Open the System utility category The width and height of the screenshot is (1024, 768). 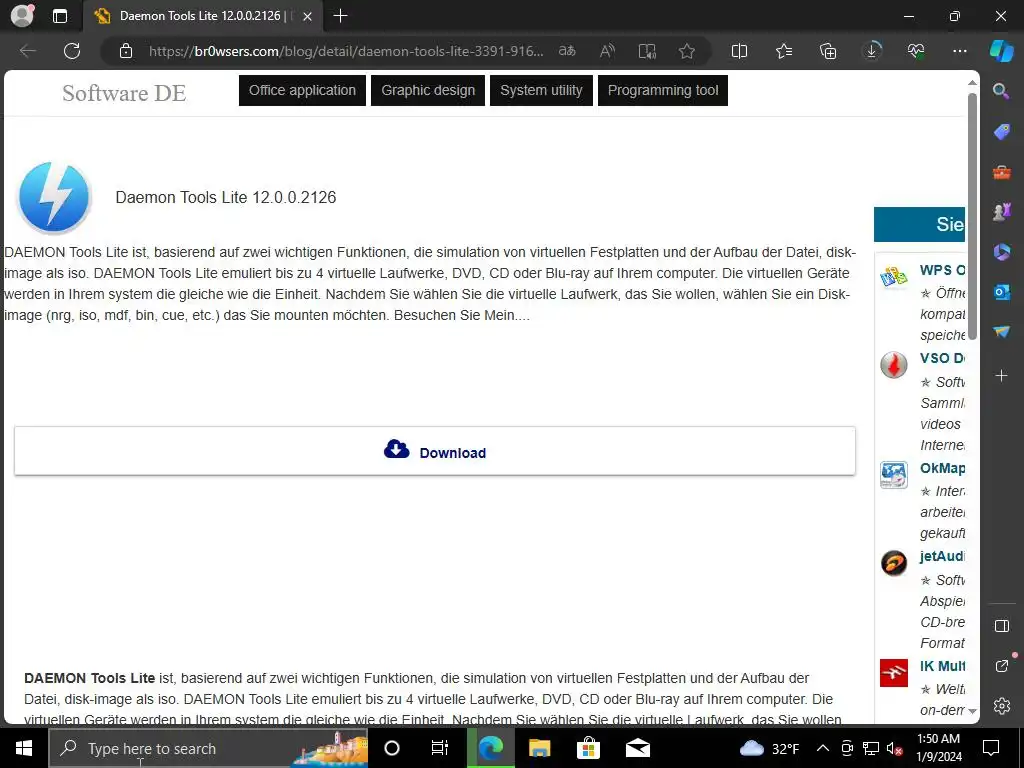[x=541, y=90]
